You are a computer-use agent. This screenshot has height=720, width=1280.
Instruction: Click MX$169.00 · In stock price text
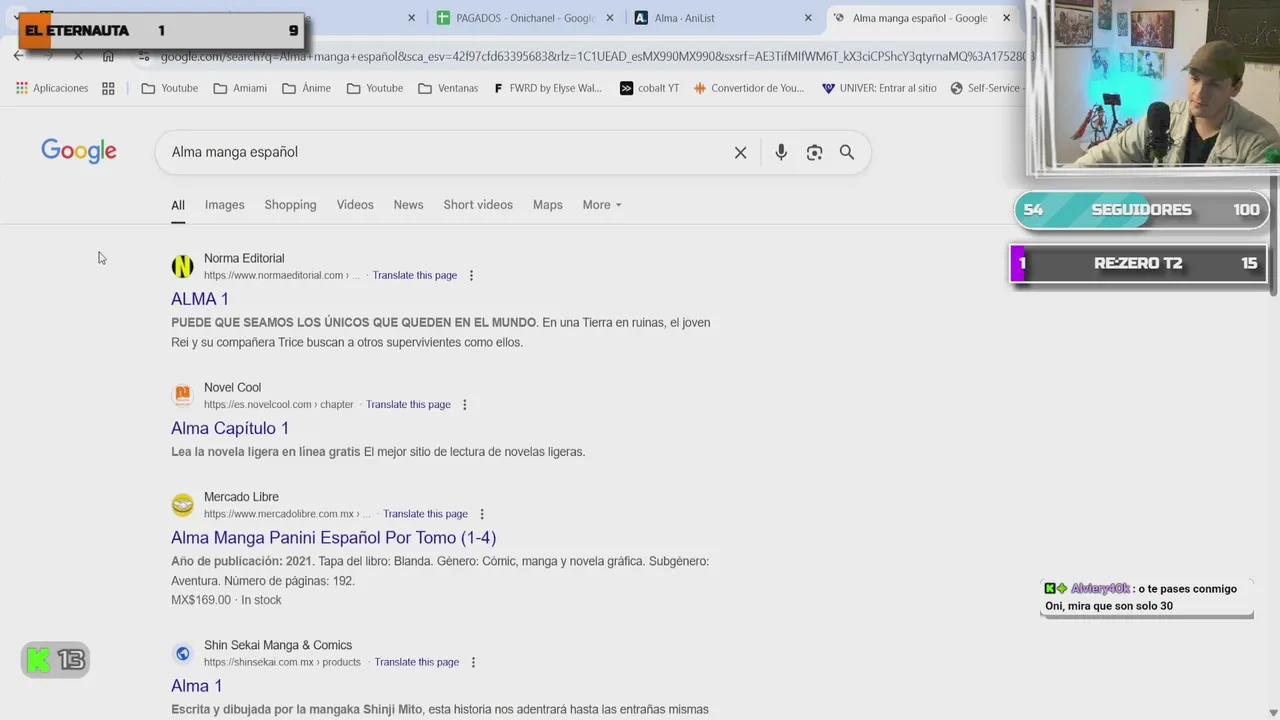pyautogui.click(x=226, y=600)
